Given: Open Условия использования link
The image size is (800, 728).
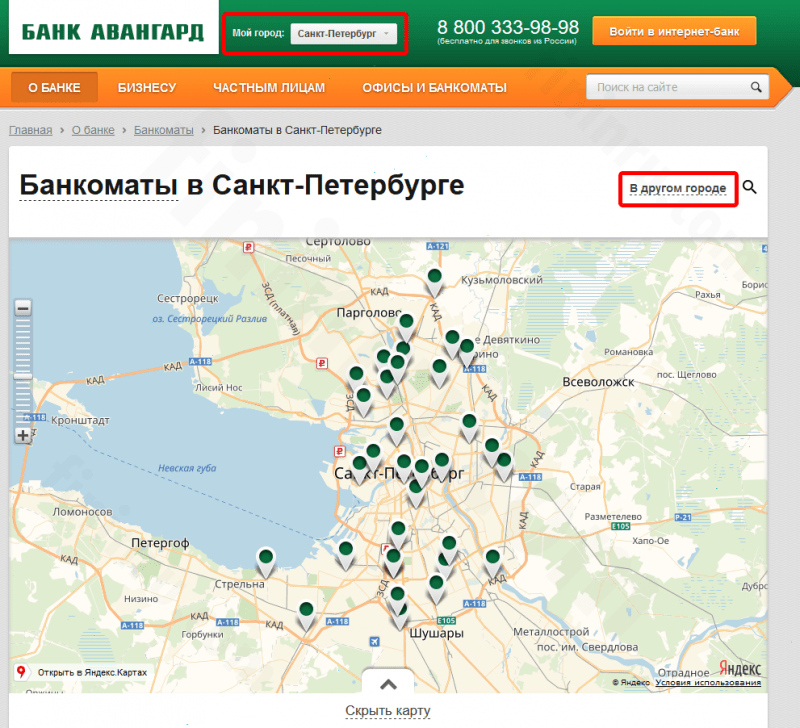Looking at the screenshot, I should point(708,683).
